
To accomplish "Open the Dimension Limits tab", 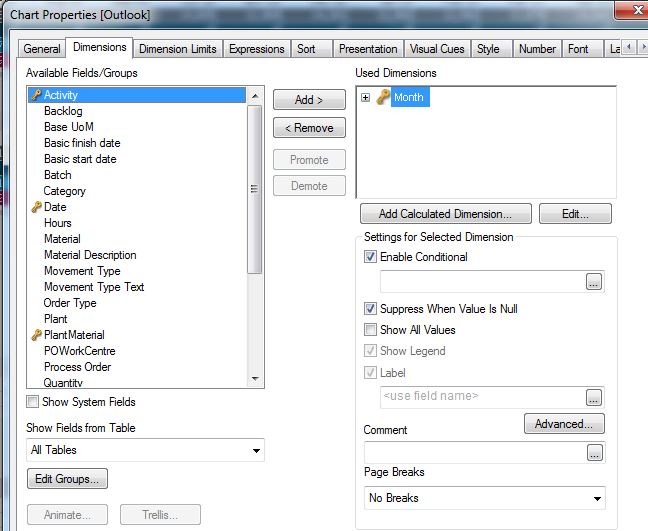I will point(178,49).
